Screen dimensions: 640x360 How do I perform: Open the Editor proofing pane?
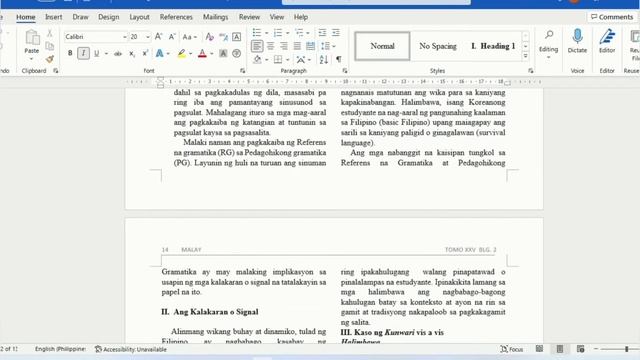point(607,41)
